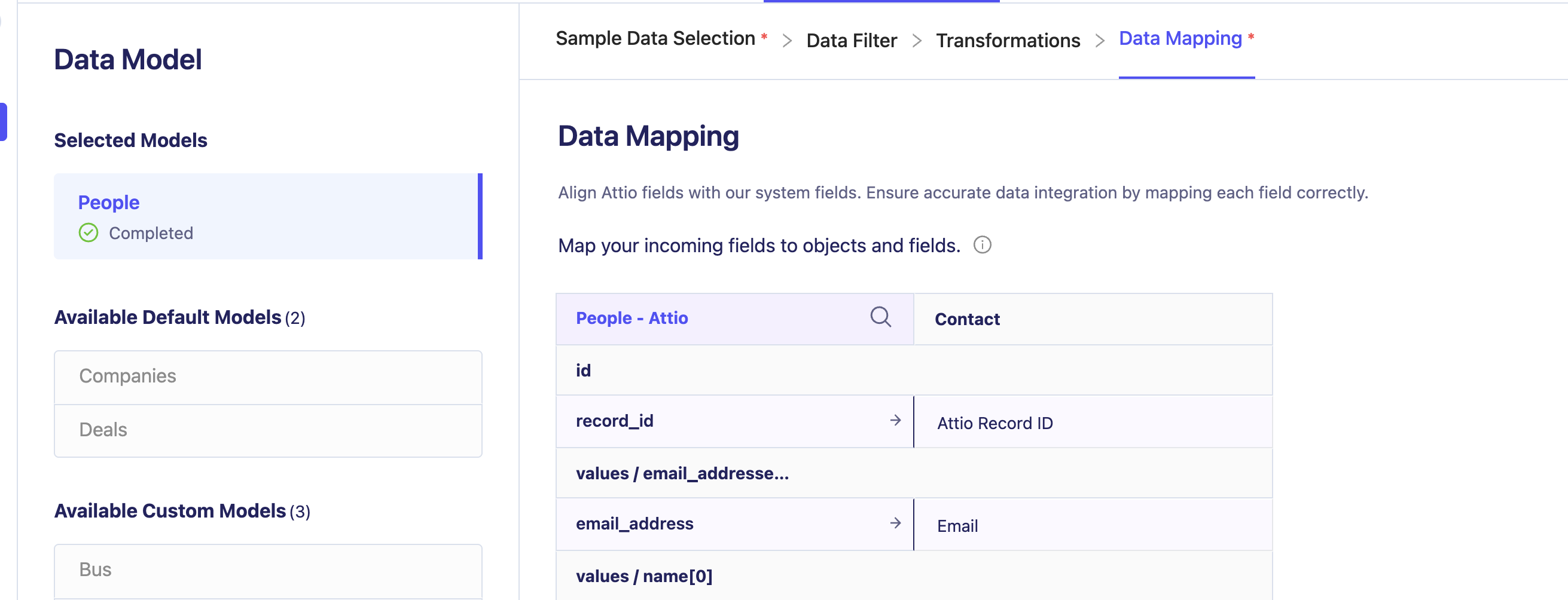This screenshot has width=1568, height=600.
Task: Click the arrow icon in record_id row
Action: coord(895,421)
